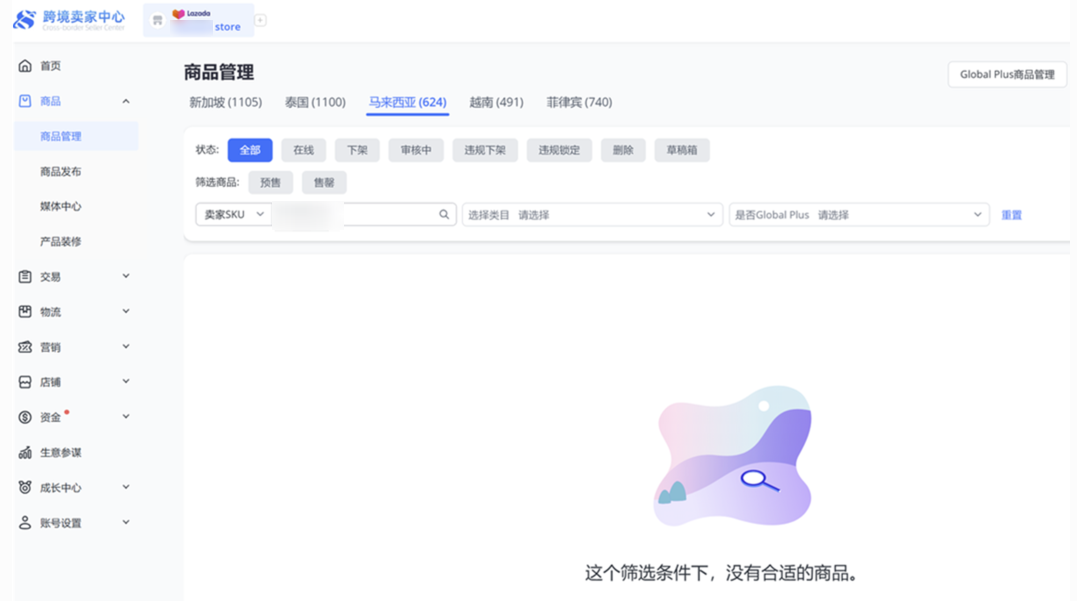The image size is (1077, 601).
Task: Click the 资金 dollar coin icon
Action: 25,417
